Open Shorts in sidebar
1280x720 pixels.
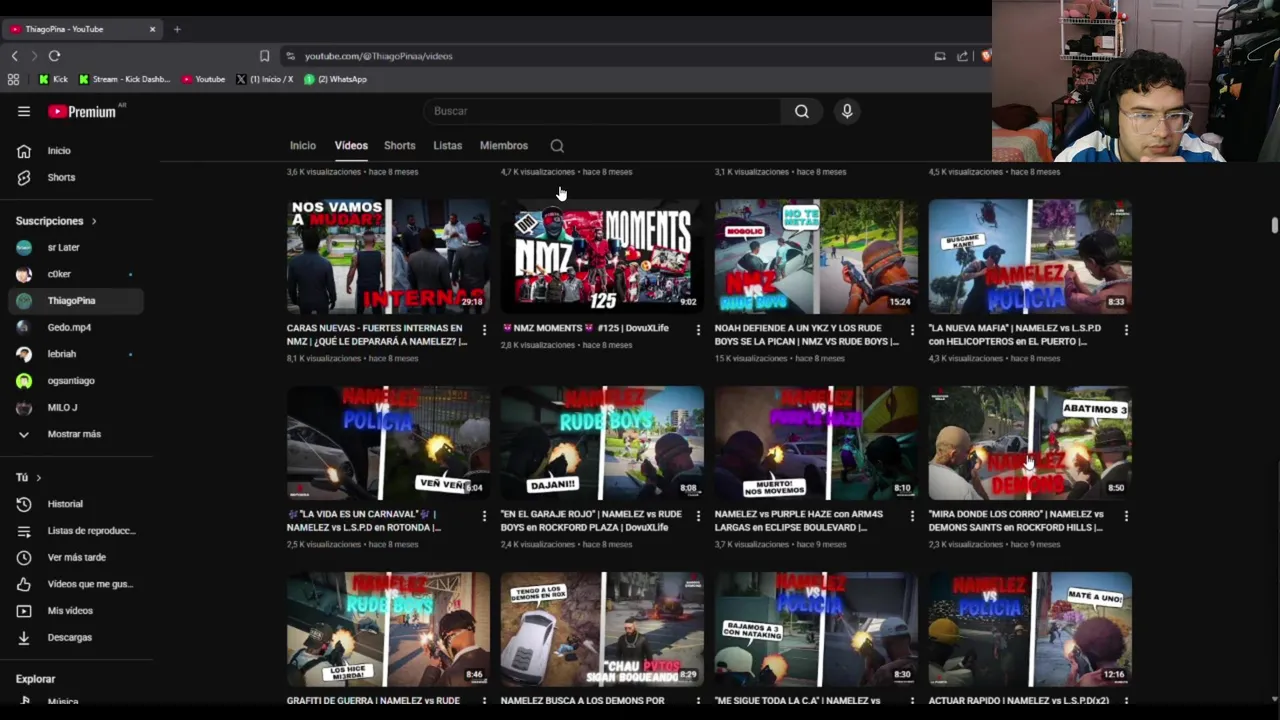coord(76,177)
